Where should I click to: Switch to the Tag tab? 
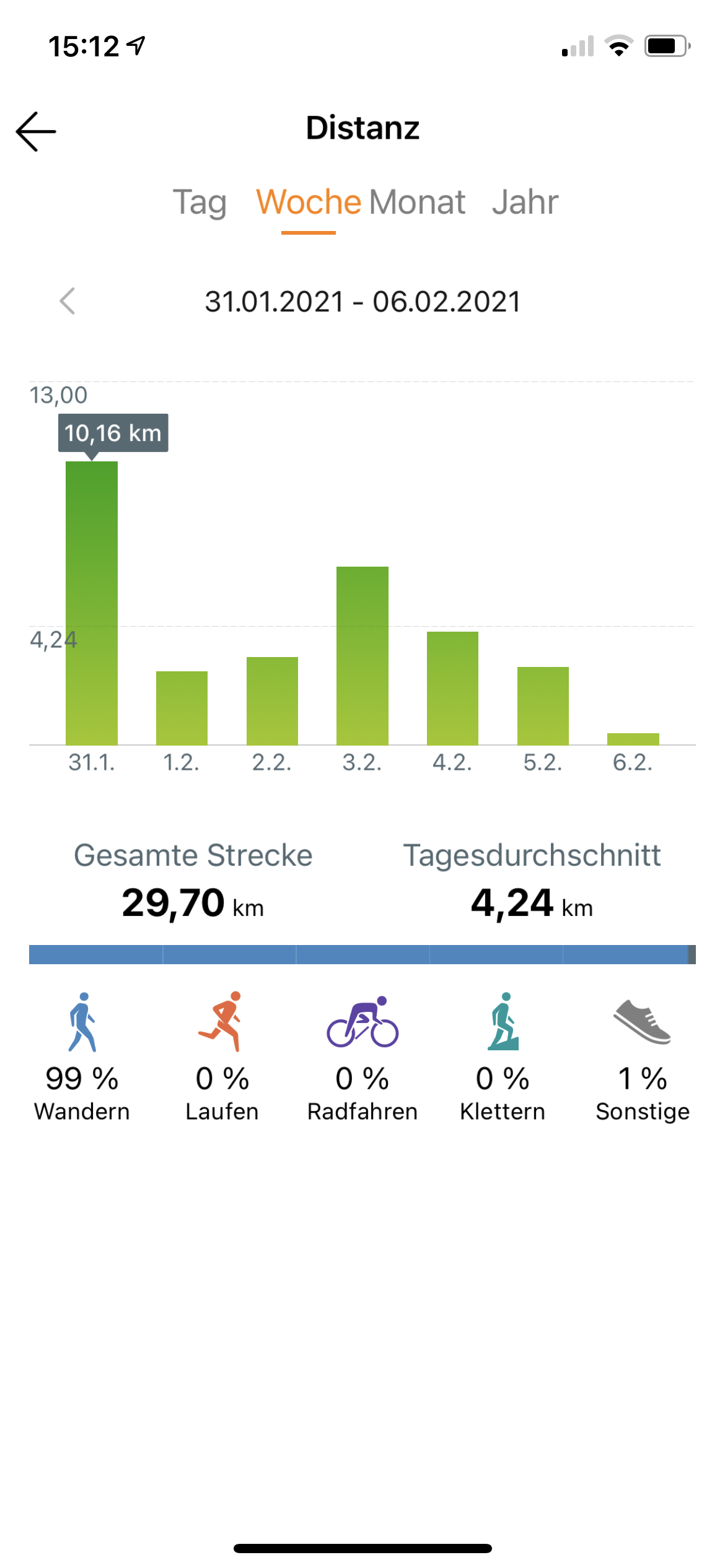pos(200,203)
